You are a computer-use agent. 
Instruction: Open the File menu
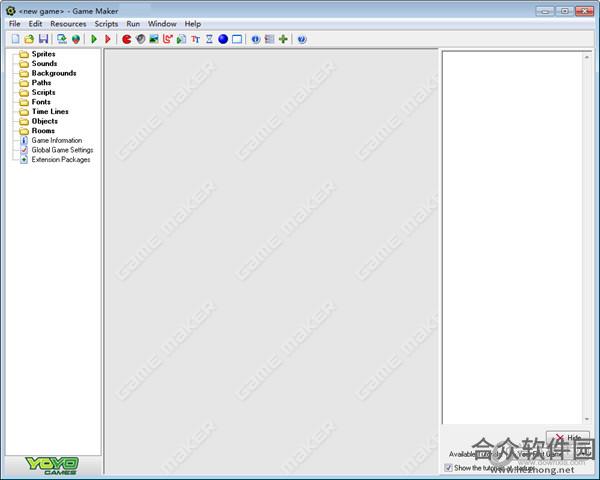tap(15, 24)
